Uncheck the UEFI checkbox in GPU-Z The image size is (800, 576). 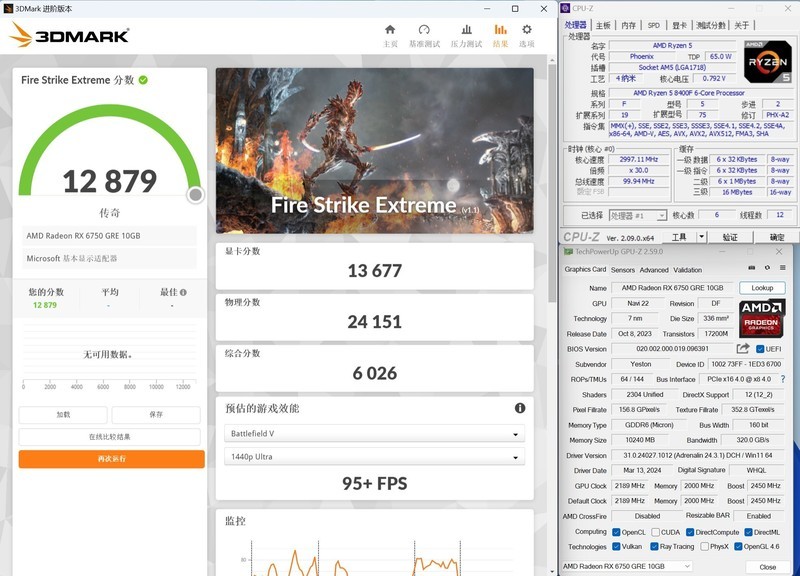coord(759,348)
